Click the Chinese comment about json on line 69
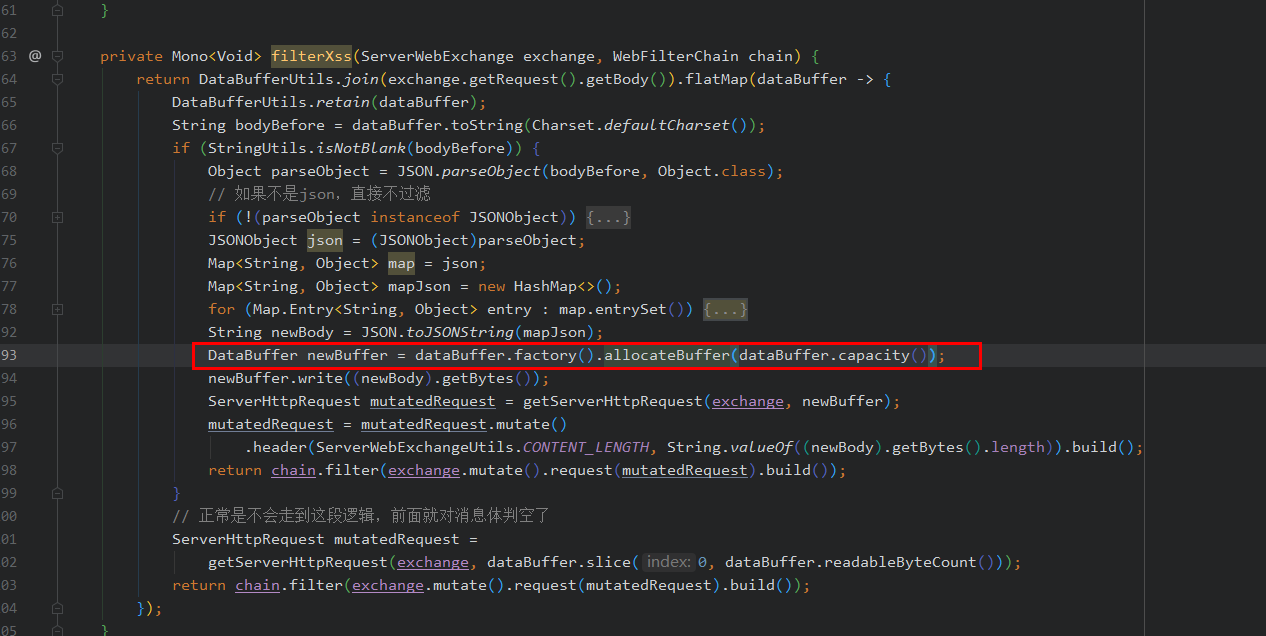 pos(319,194)
